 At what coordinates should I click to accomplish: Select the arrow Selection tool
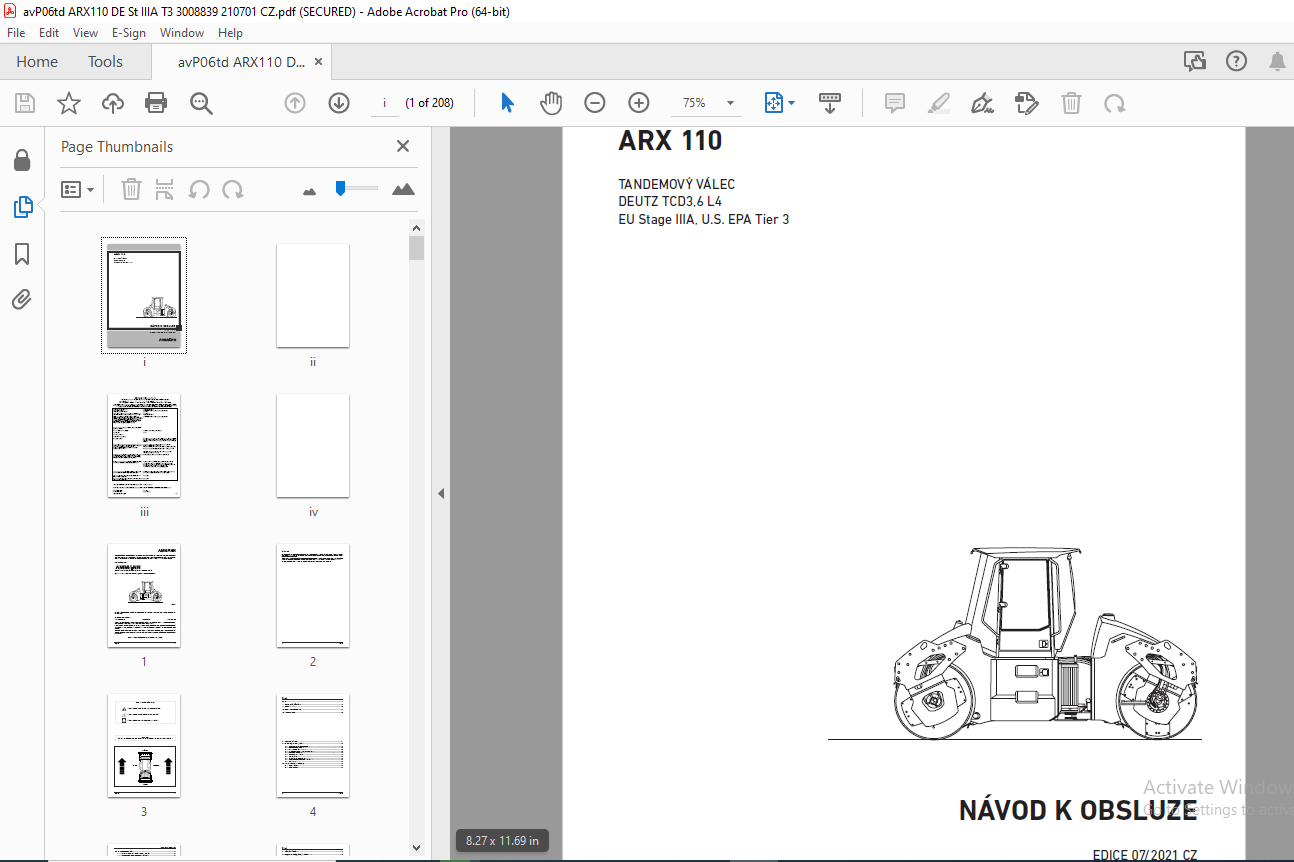[x=507, y=103]
